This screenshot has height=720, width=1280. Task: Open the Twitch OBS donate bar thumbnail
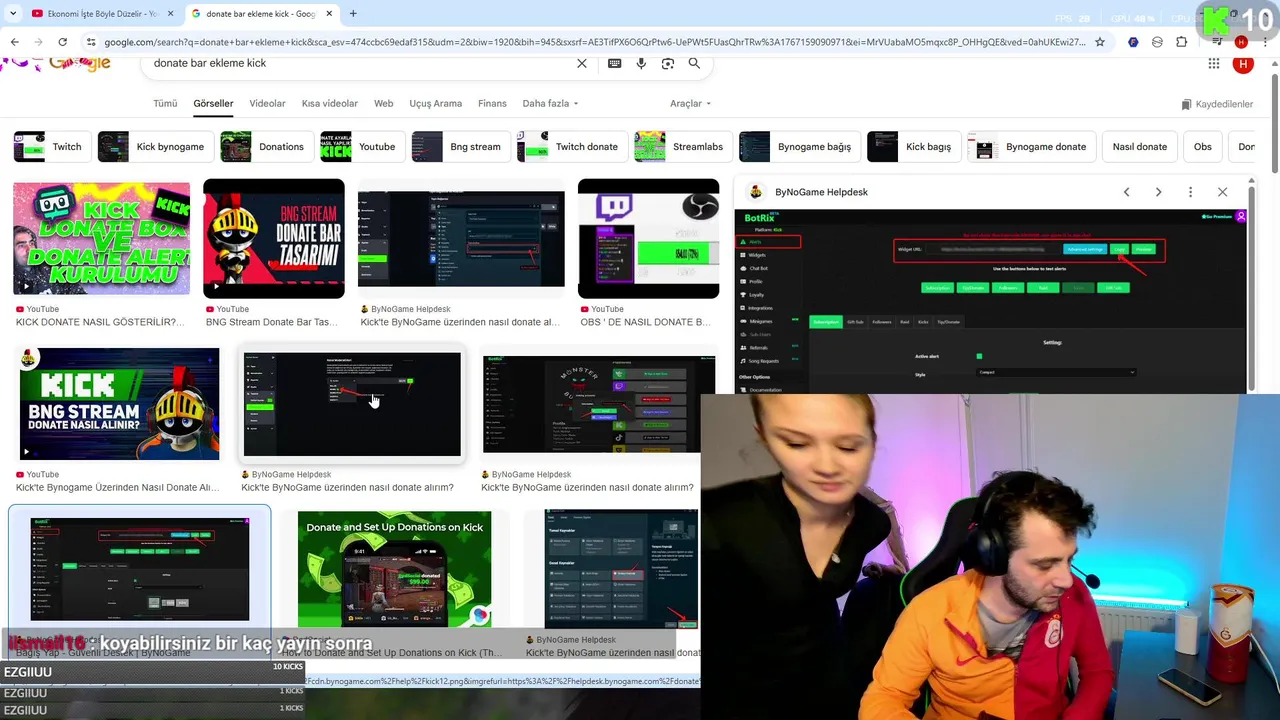pyautogui.click(x=648, y=239)
